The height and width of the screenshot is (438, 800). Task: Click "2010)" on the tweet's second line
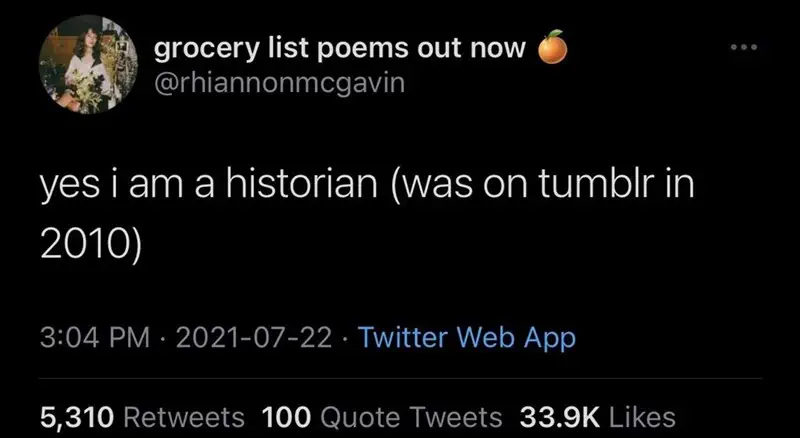tap(91, 246)
